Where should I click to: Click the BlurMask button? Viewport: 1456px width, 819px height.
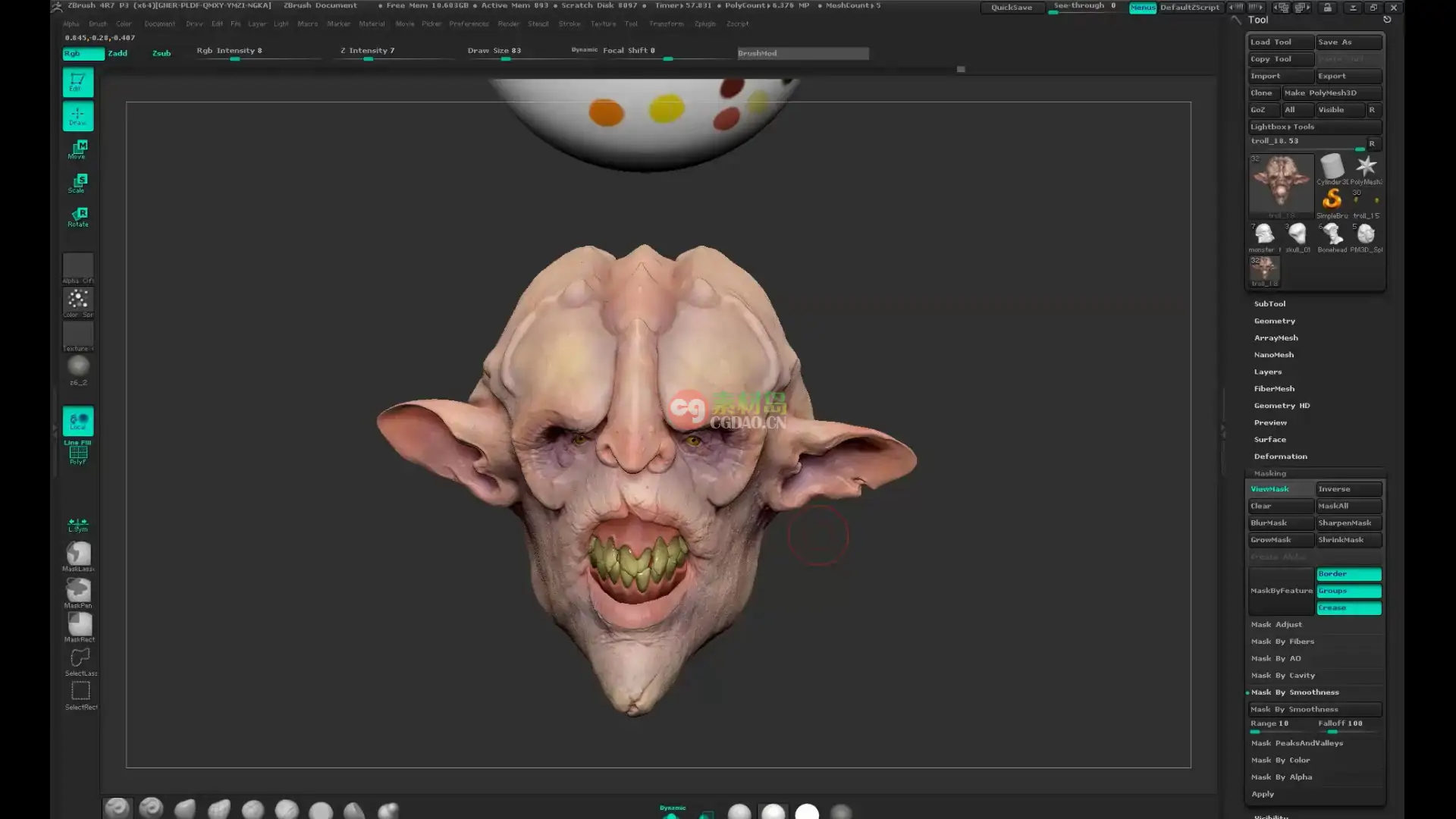[1281, 523]
